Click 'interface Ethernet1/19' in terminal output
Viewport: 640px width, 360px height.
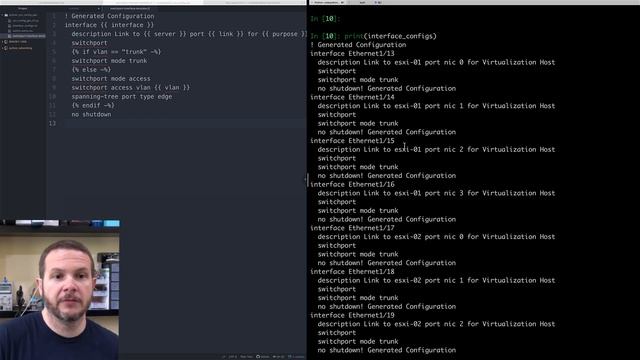(x=352, y=316)
